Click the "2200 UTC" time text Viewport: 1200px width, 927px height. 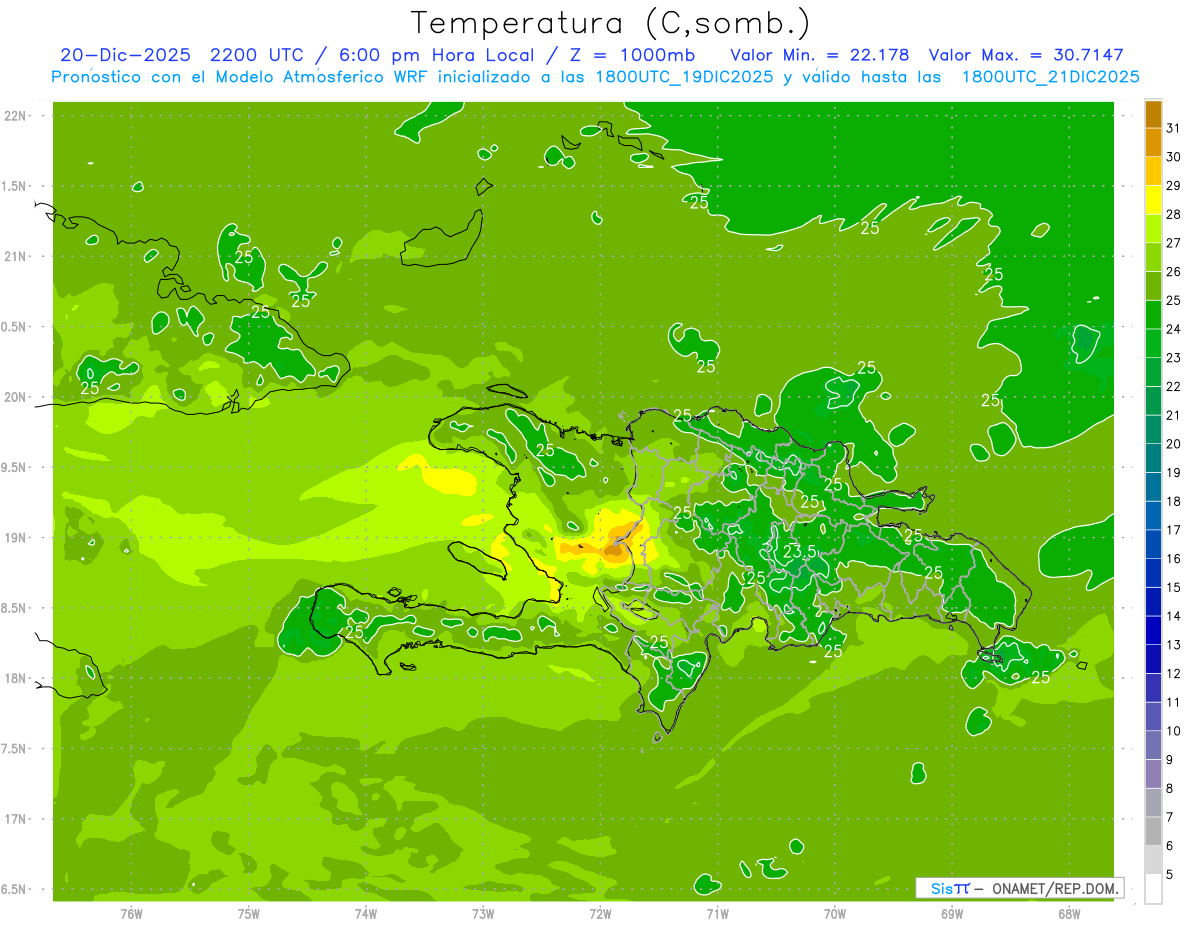pyautogui.click(x=256, y=55)
